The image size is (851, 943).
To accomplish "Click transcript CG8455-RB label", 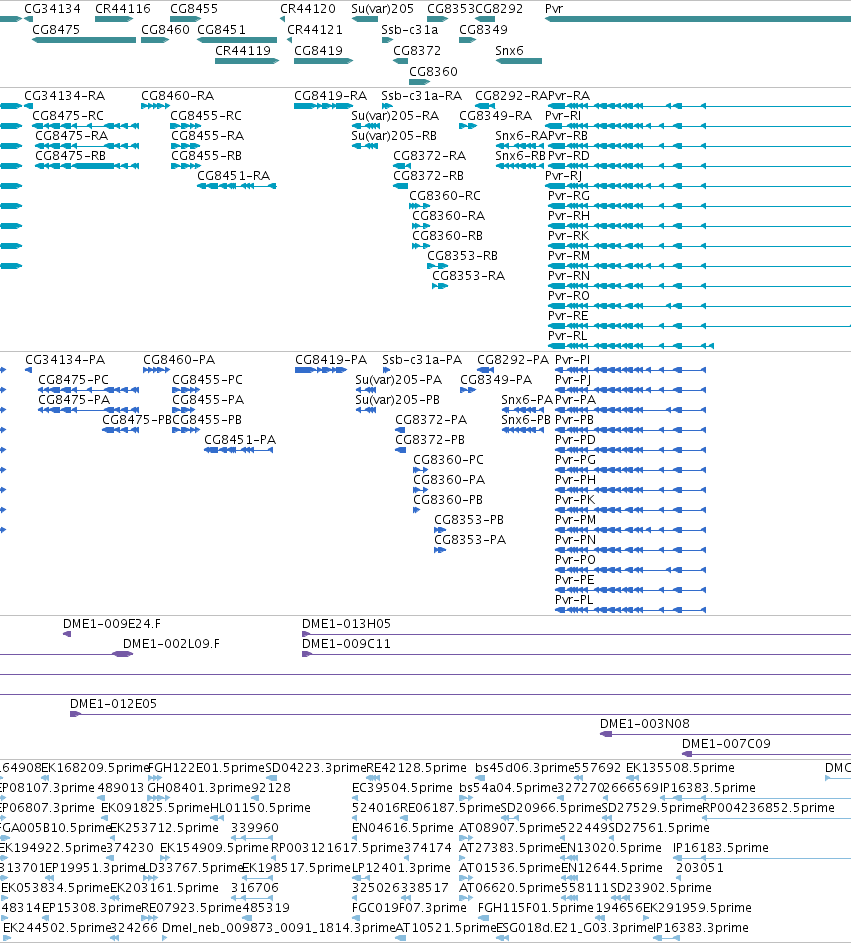I will [x=206, y=156].
